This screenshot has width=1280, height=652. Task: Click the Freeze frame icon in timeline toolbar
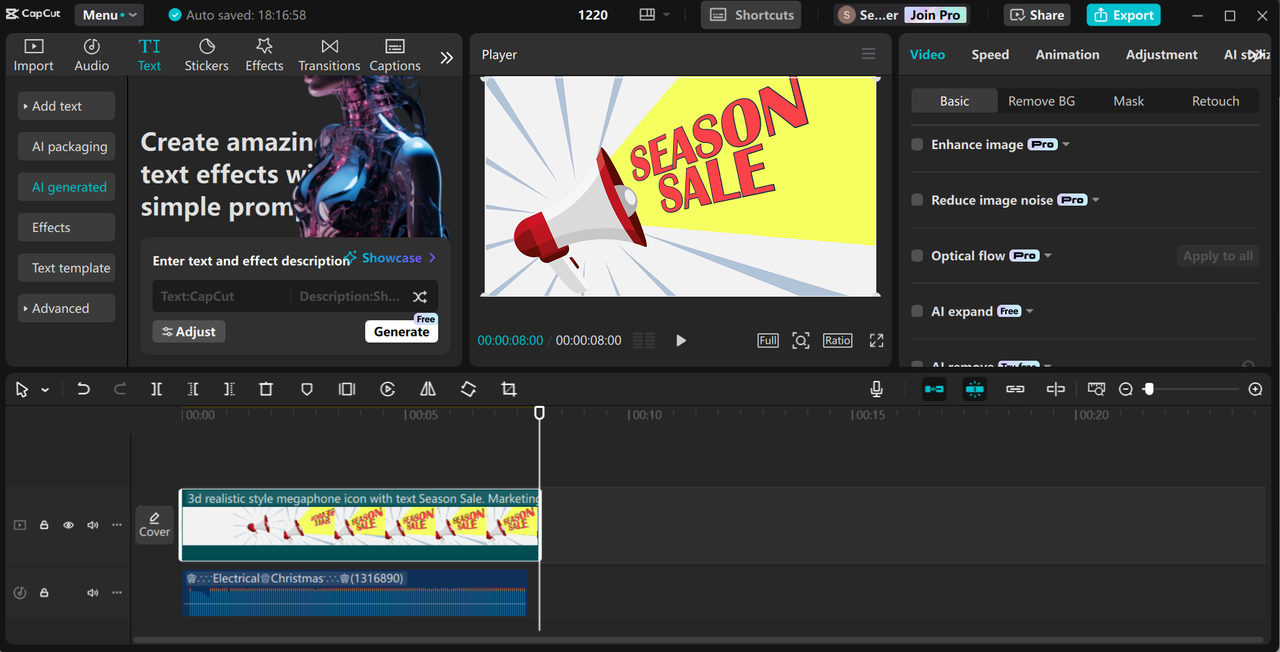347,389
